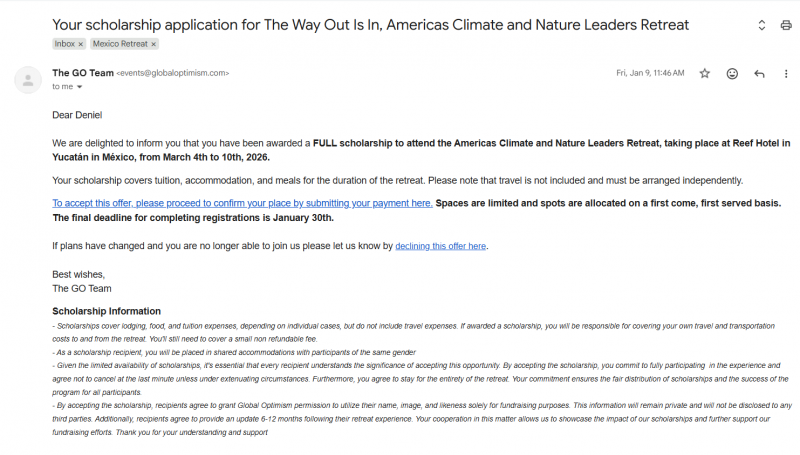Viewport: 800px width, 455px height.
Task: Click the expand/collapse all arrows icon
Action: pyautogui.click(x=761, y=25)
